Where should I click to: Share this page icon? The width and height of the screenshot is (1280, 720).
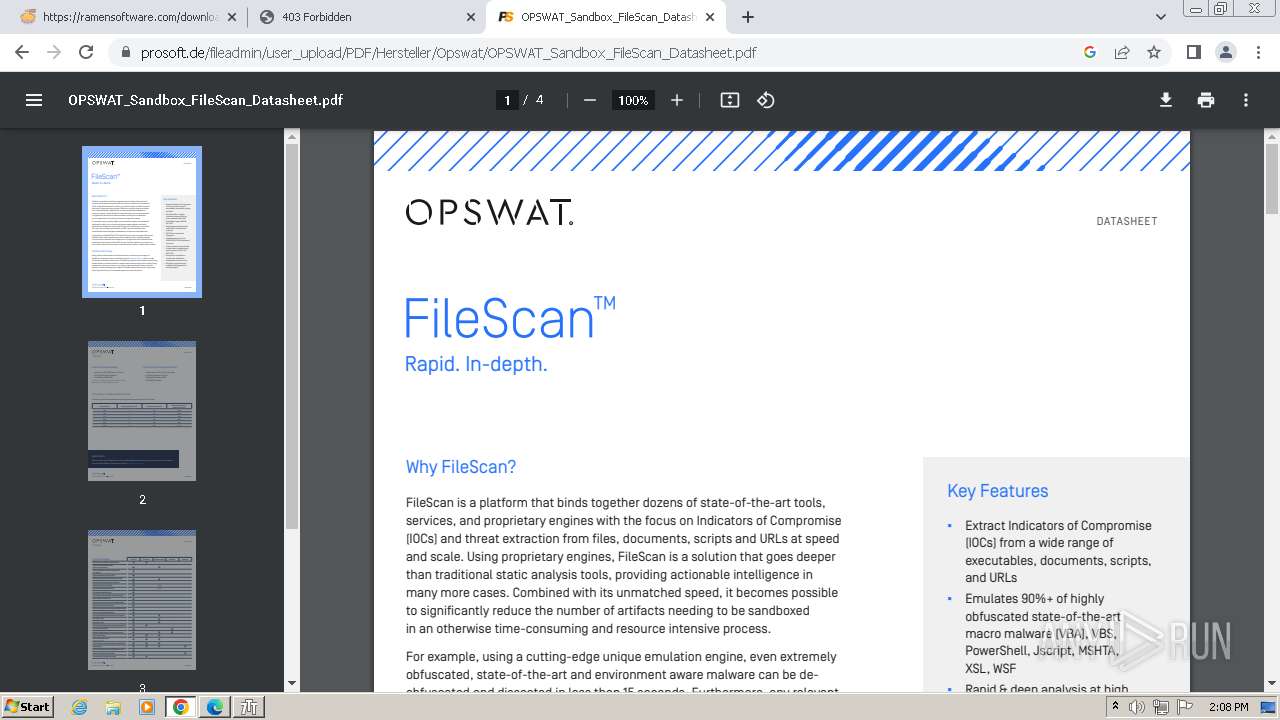(1122, 52)
